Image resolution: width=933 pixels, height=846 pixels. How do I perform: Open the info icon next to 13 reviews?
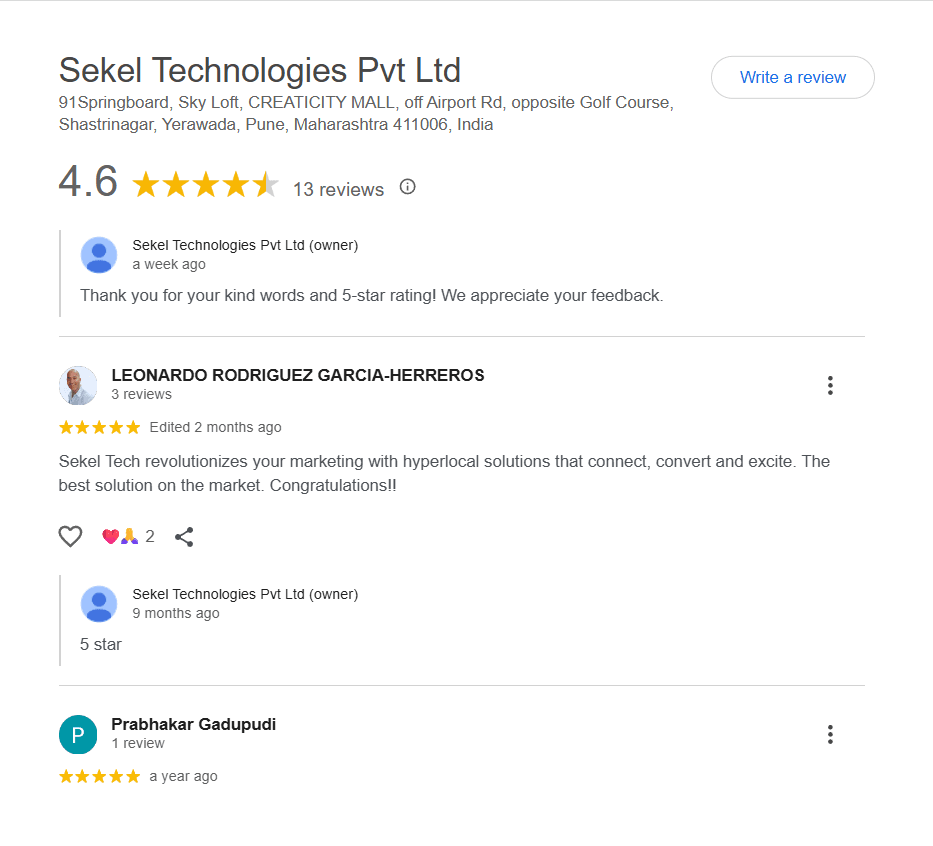point(407,186)
